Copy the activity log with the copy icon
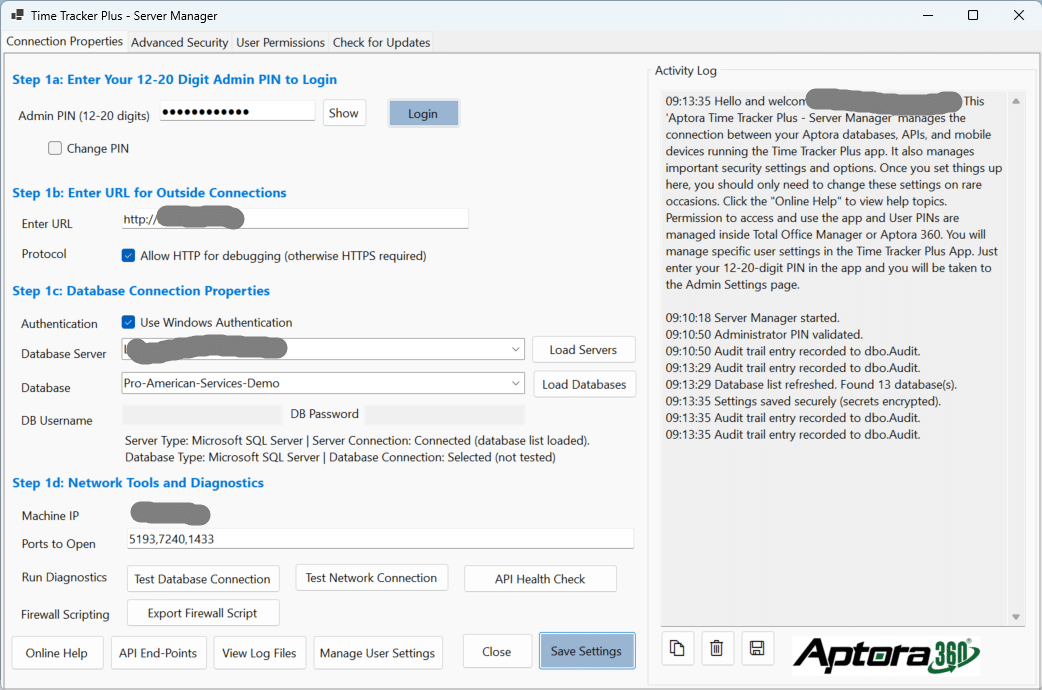This screenshot has height=690, width=1042. [x=677, y=648]
